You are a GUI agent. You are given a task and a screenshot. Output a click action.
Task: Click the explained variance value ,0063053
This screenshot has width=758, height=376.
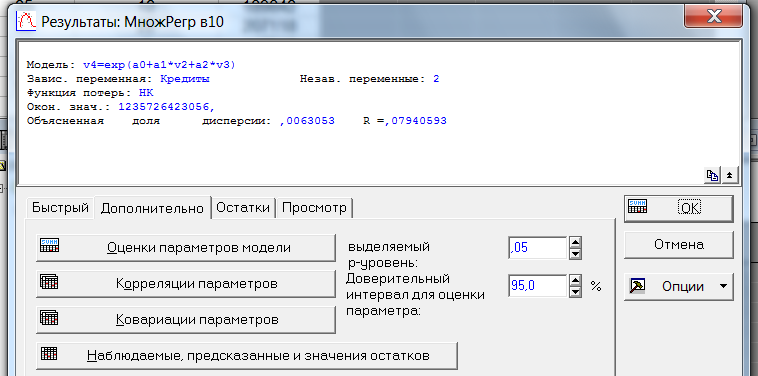tap(307, 121)
